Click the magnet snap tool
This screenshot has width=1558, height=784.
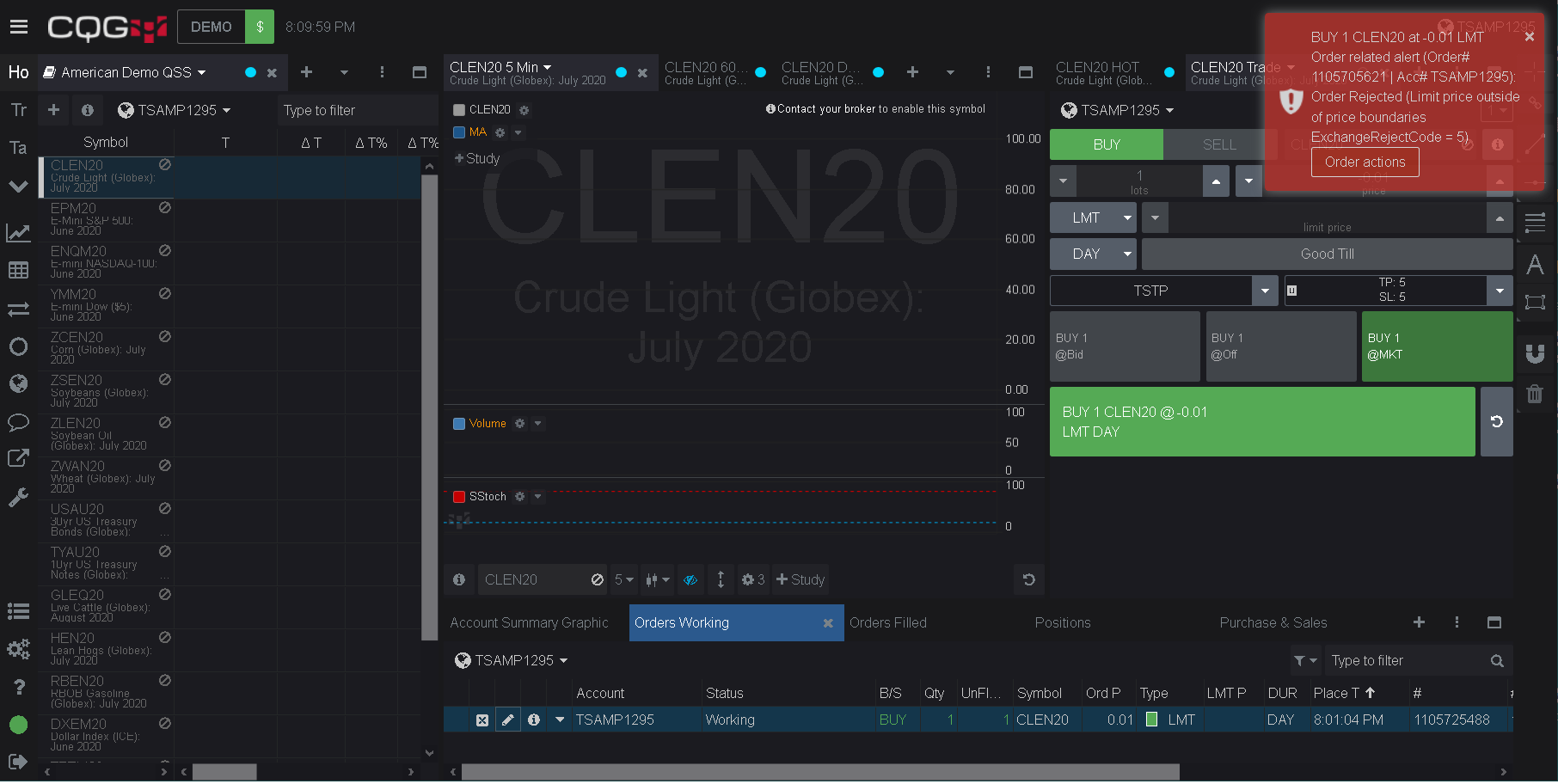click(x=1536, y=353)
